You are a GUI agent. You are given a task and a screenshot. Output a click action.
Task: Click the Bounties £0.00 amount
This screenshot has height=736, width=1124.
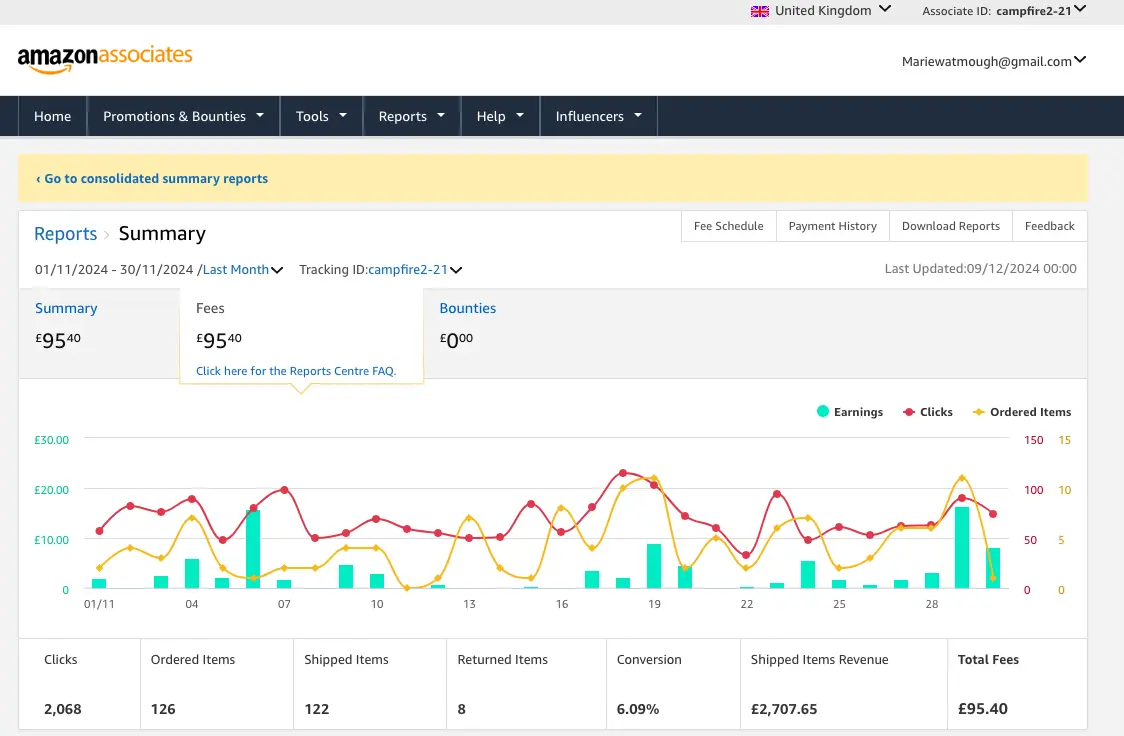click(x=456, y=339)
